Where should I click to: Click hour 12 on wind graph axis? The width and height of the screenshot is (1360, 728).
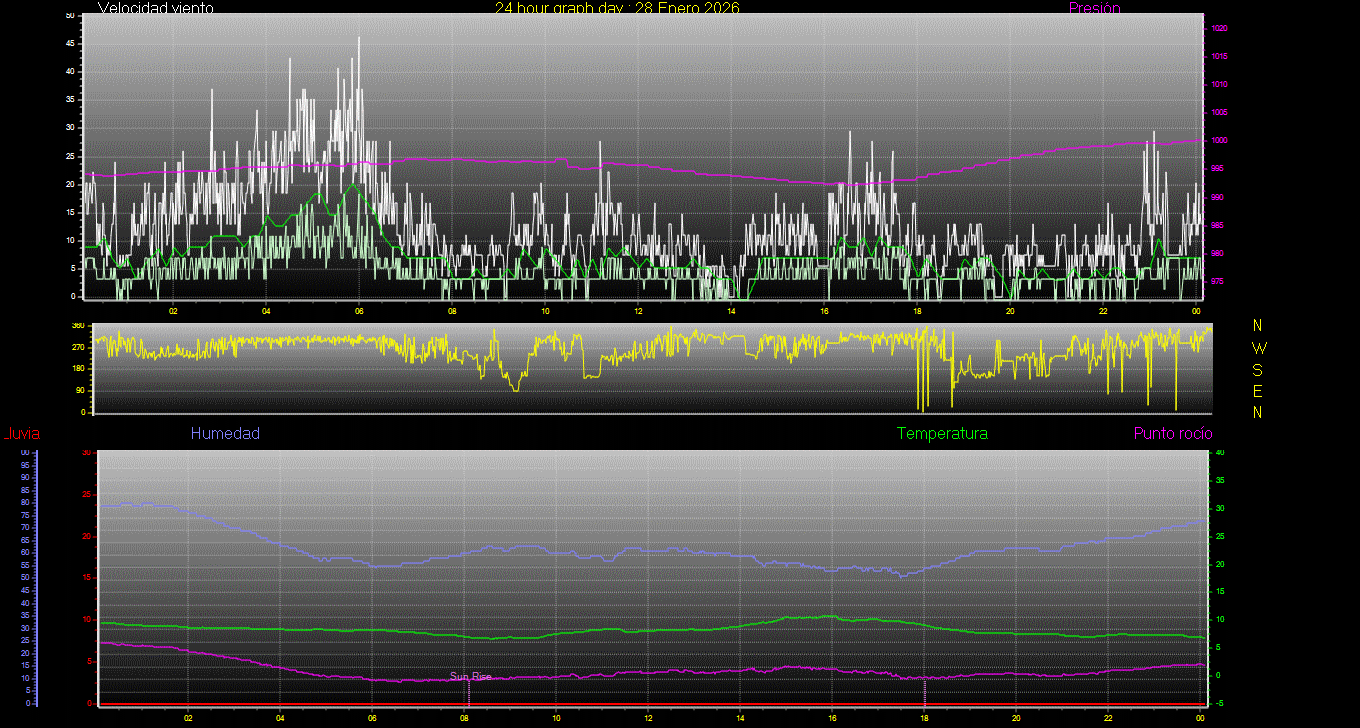pos(638,310)
